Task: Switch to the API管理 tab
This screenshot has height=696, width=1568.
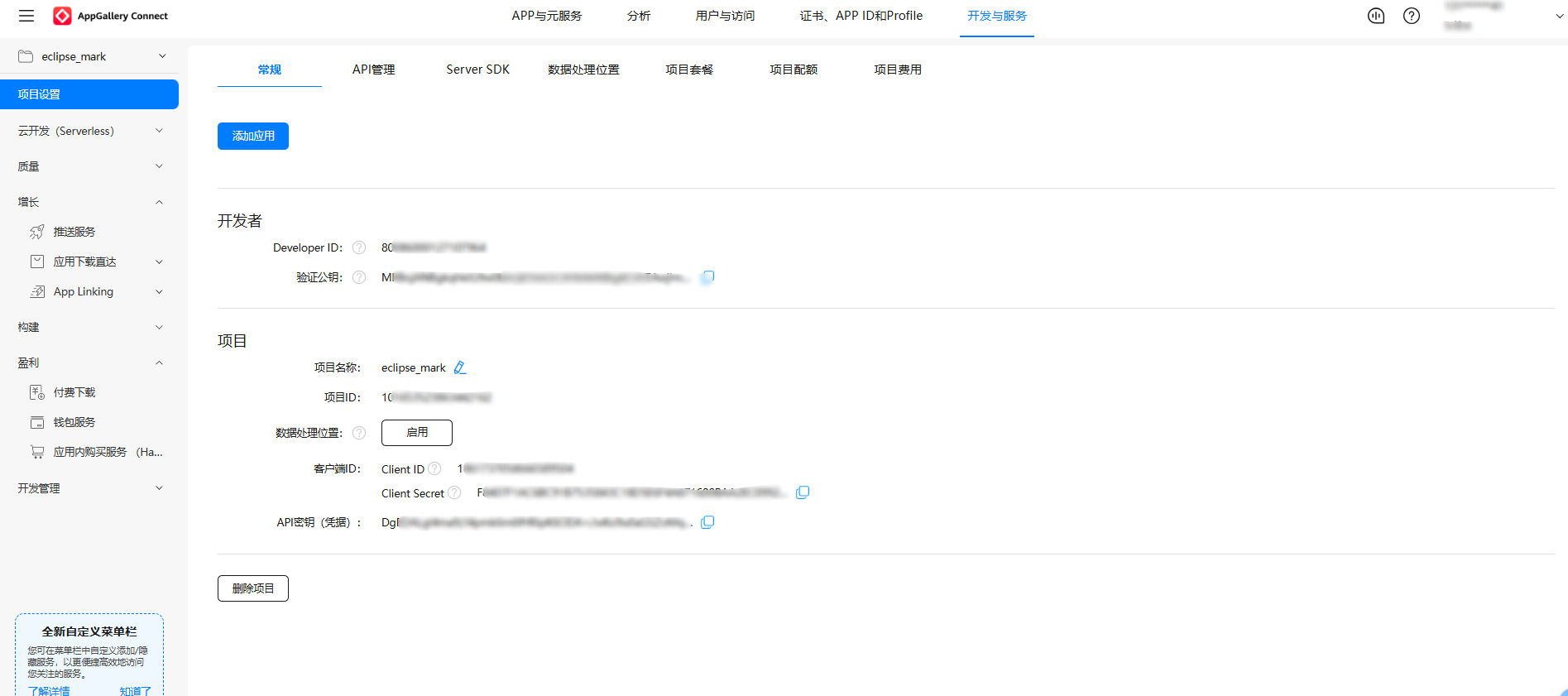Action: 374,70
